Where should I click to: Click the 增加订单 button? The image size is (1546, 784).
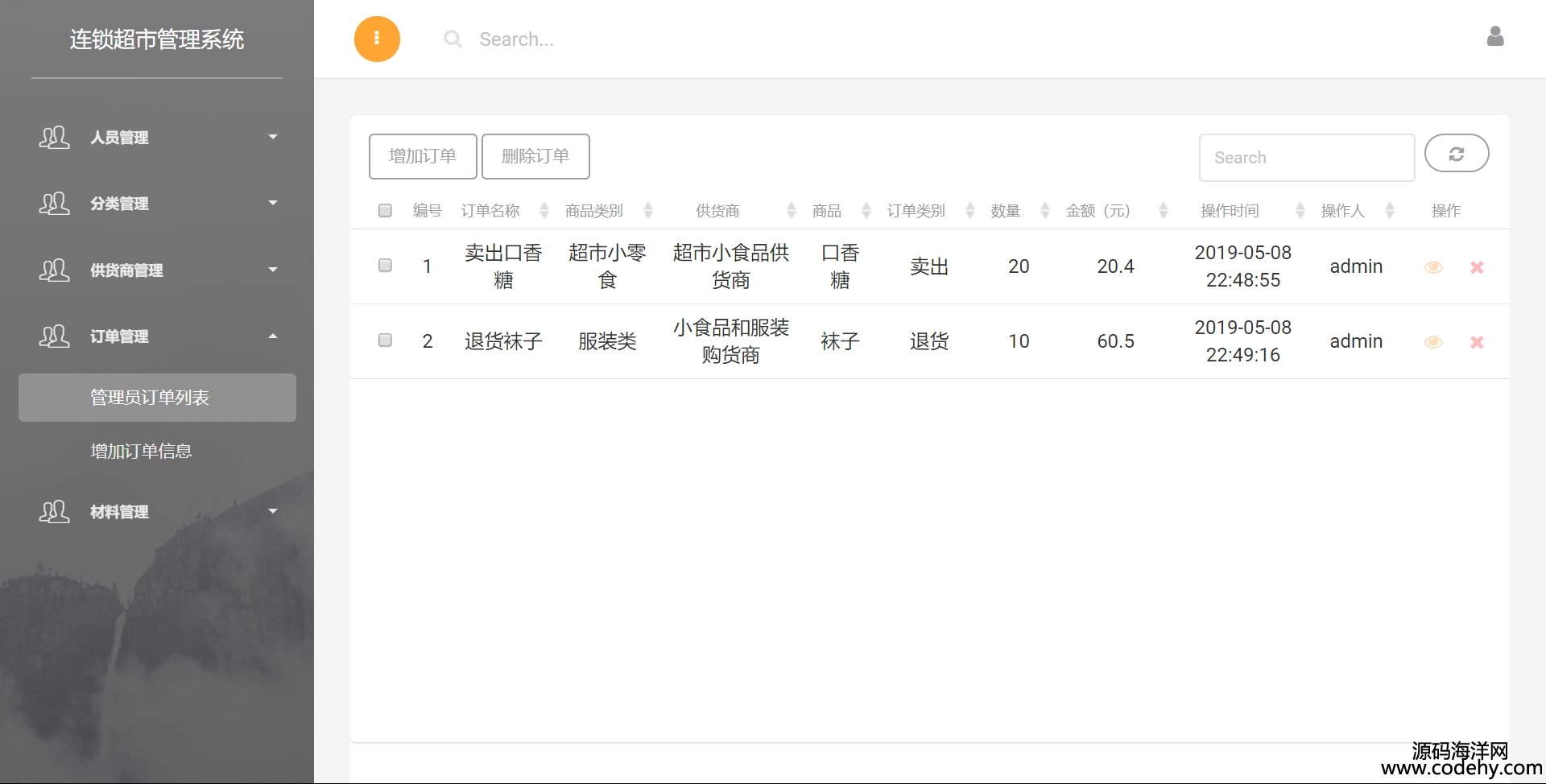click(x=423, y=156)
